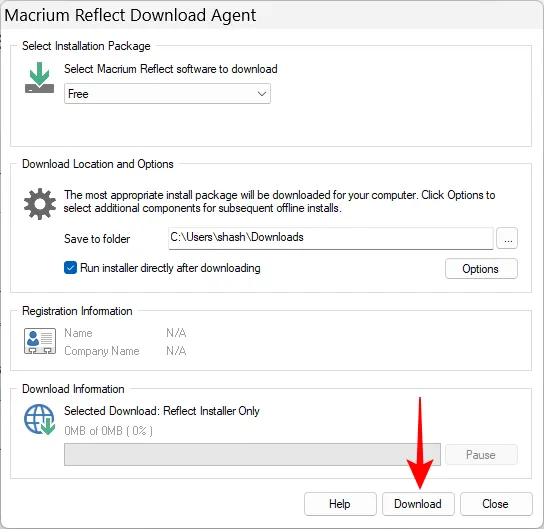Image resolution: width=544 pixels, height=529 pixels.
Task: Click the Help button
Action: click(x=340, y=504)
